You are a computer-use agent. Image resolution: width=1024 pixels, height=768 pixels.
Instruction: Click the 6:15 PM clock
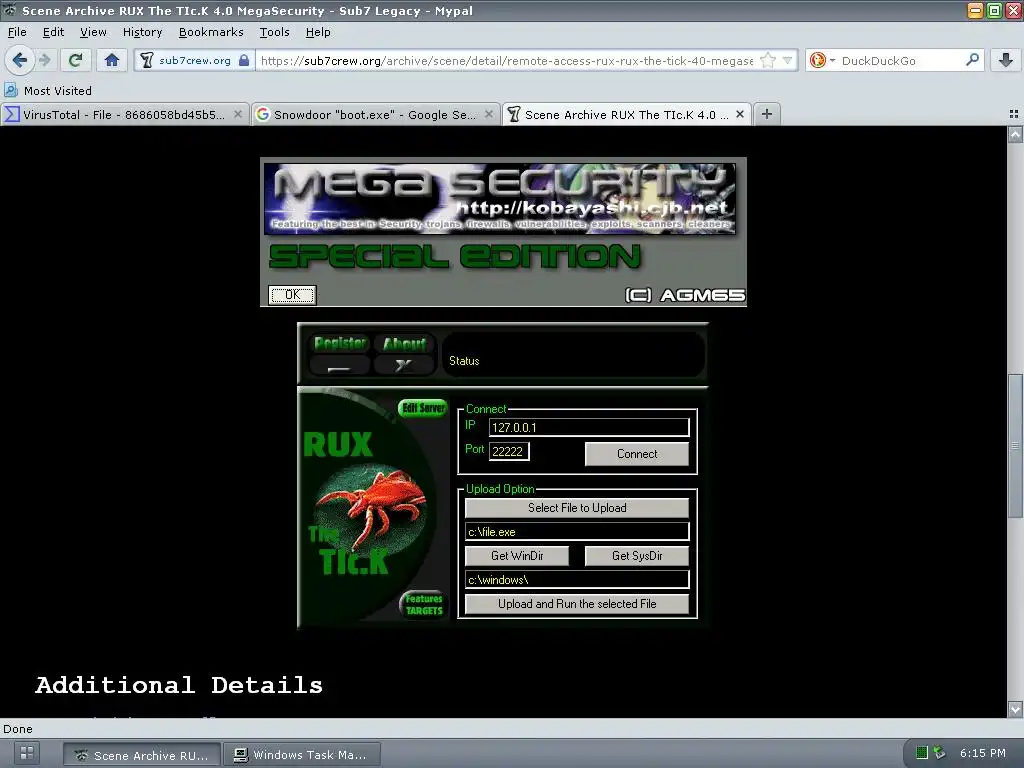(982, 753)
